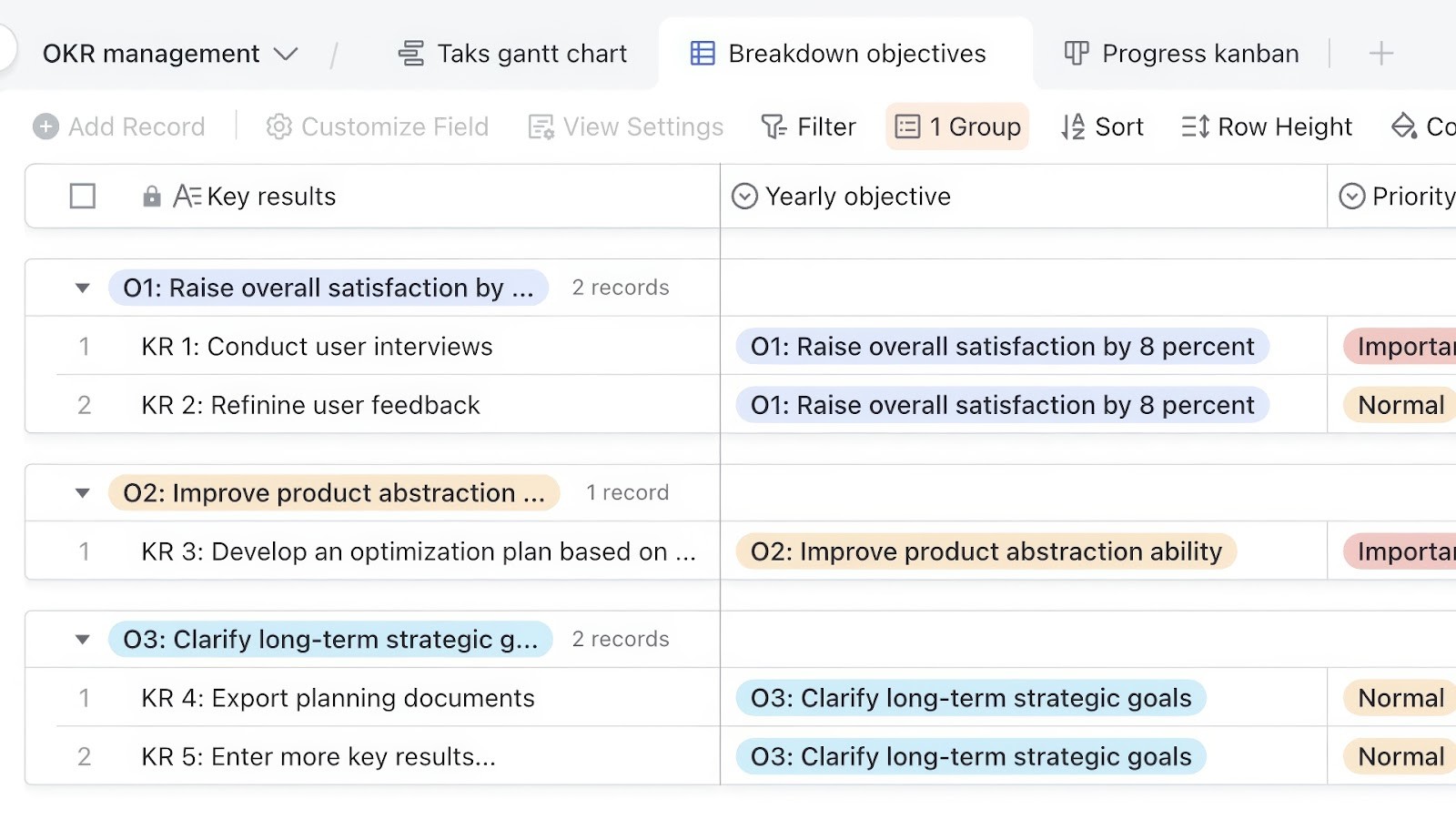Image resolution: width=1456 pixels, height=819 pixels.
Task: Collapse the O1 satisfaction group
Action: click(x=82, y=288)
